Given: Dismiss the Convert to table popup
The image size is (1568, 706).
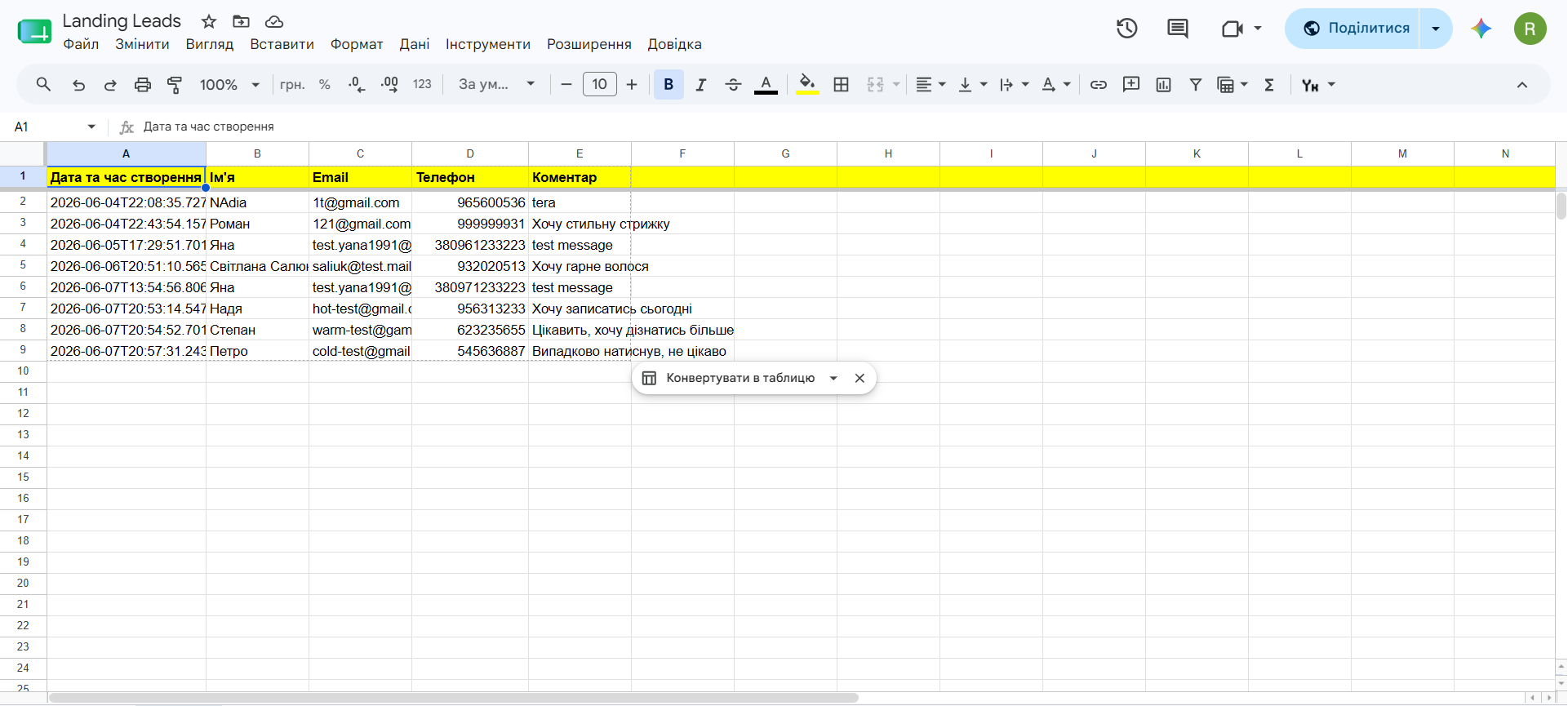Looking at the screenshot, I should (x=860, y=378).
